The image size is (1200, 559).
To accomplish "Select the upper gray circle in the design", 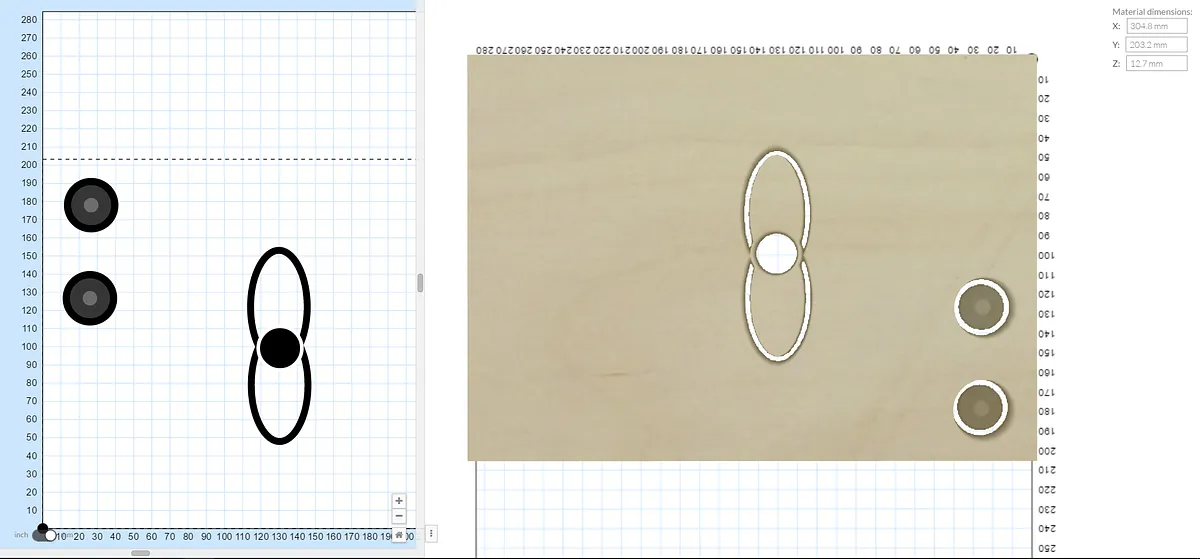I will [91, 205].
